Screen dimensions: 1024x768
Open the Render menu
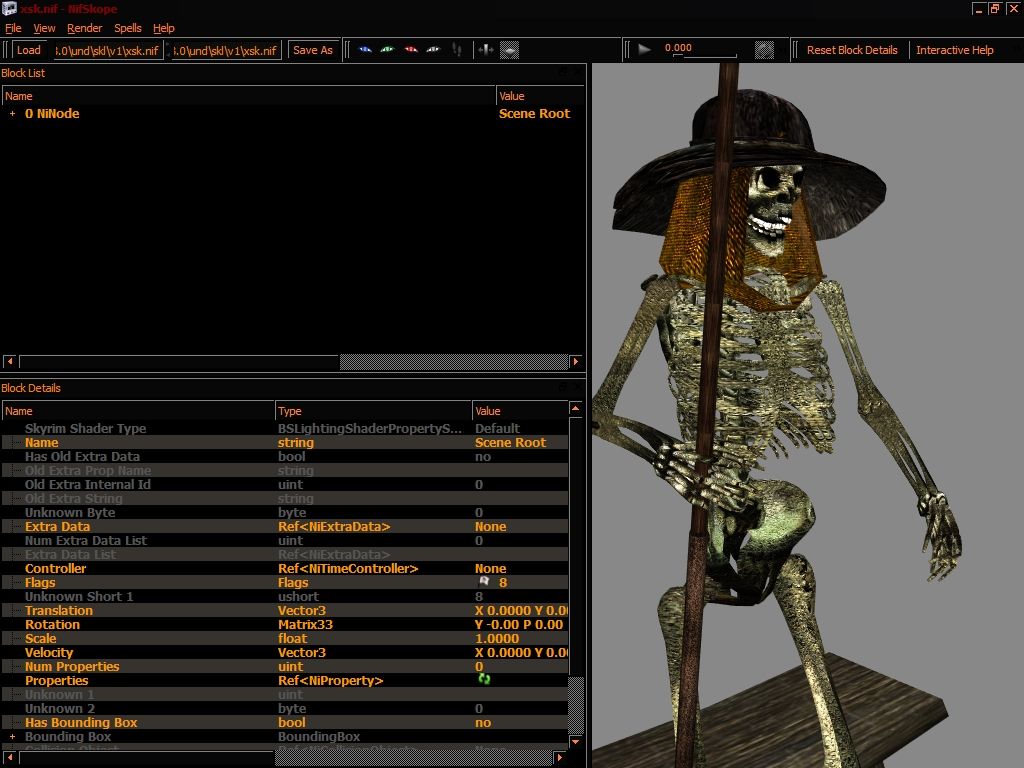[x=84, y=28]
